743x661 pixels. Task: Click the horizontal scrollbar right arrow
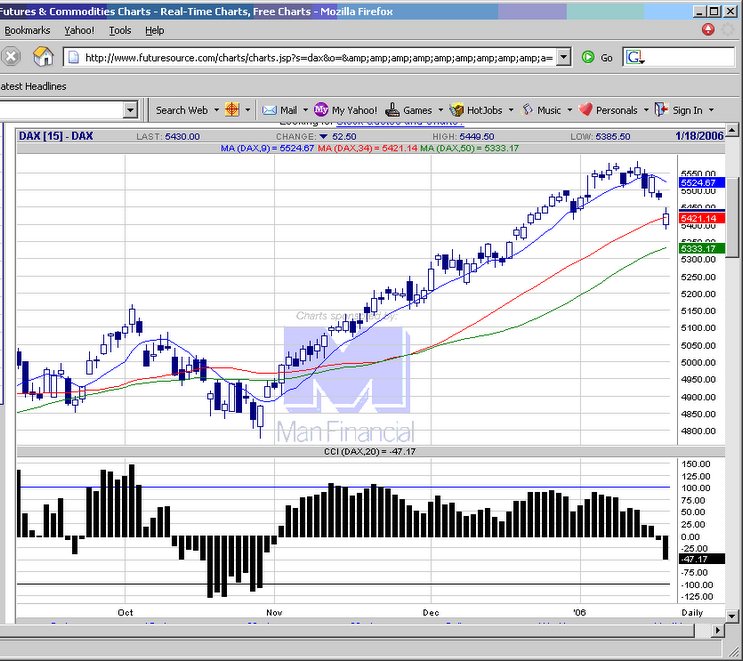pos(718,630)
